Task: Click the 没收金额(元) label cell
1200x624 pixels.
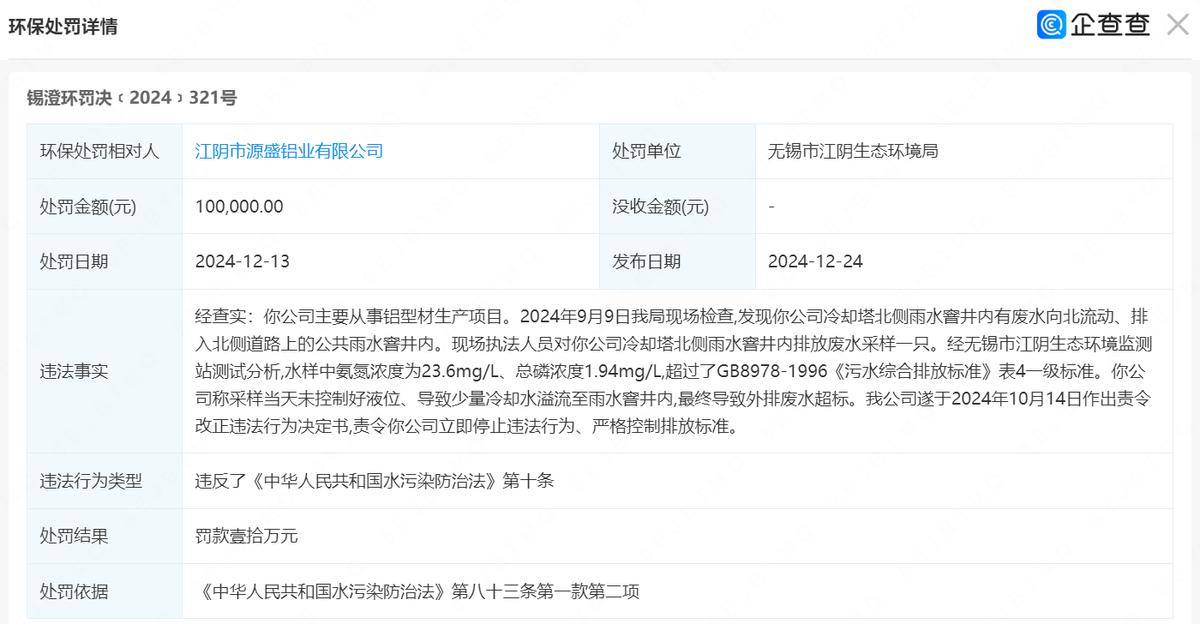Action: [677, 207]
